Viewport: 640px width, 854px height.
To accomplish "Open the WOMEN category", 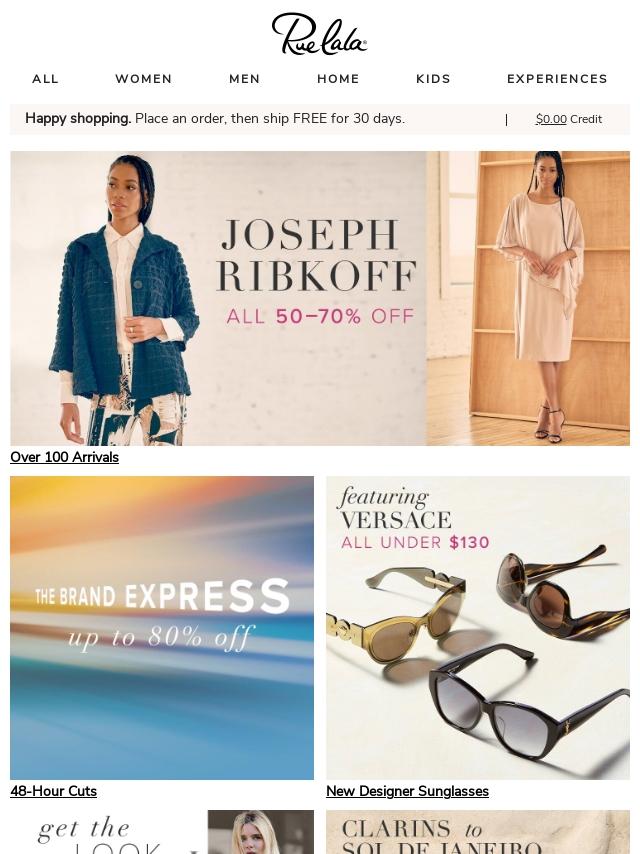I will click(144, 79).
